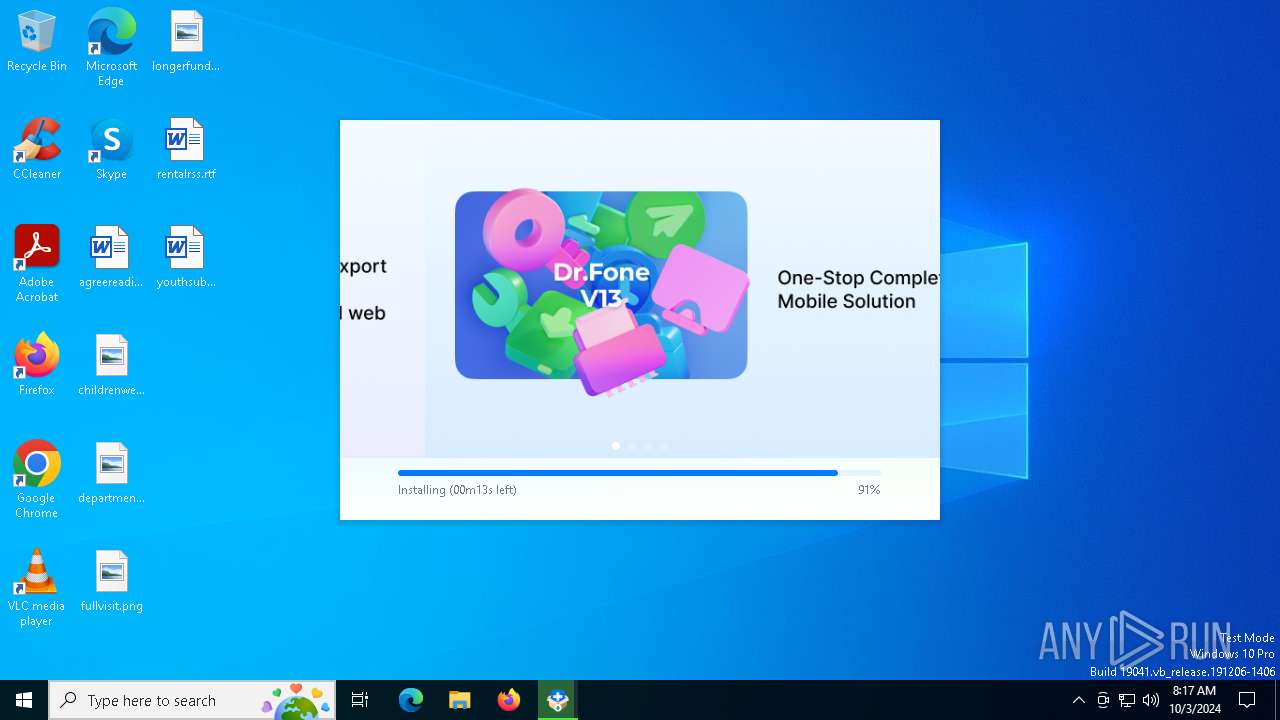Open Microsoft Edge from taskbar

click(411, 700)
